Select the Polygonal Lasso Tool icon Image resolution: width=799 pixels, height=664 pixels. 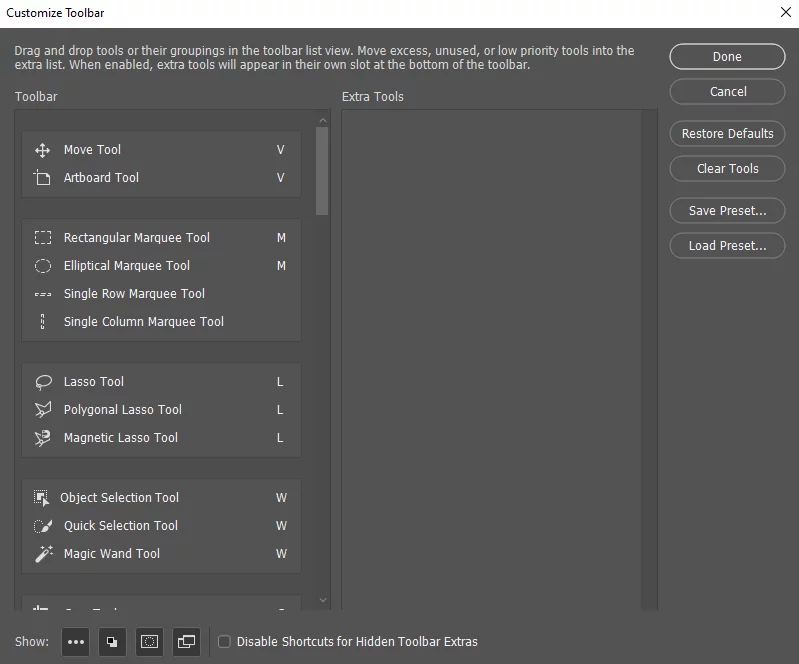[43, 410]
